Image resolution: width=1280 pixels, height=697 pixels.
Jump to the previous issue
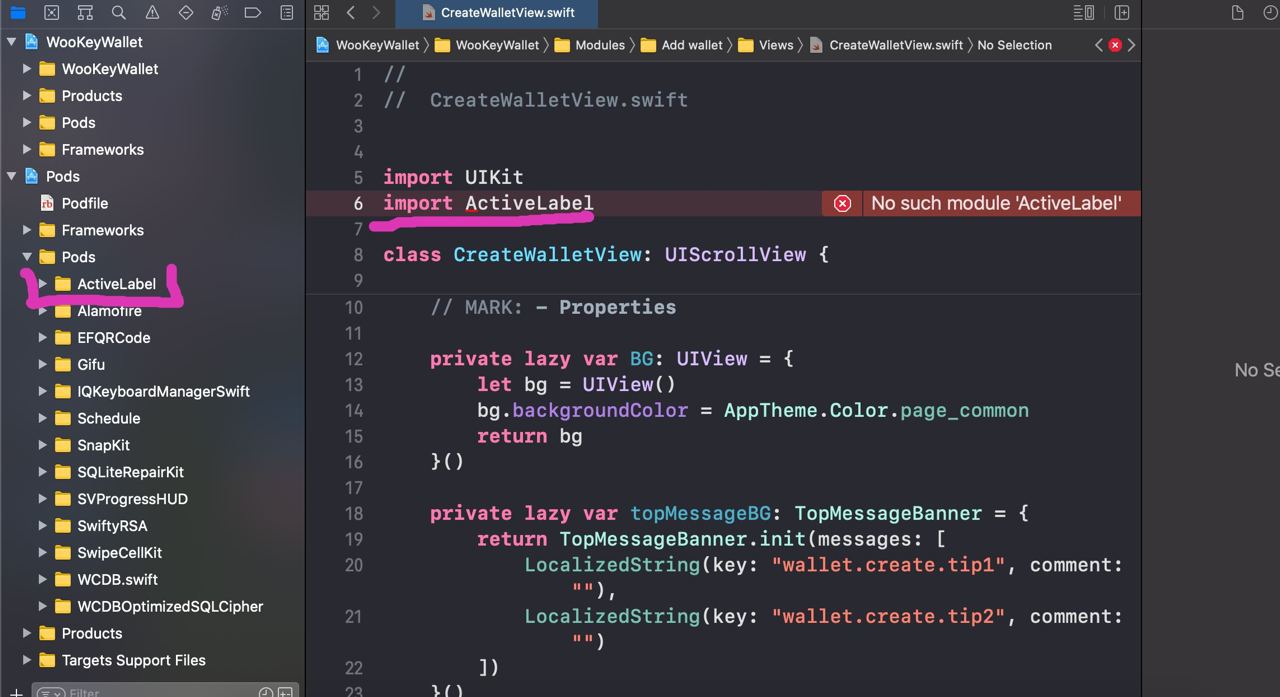coord(1099,45)
